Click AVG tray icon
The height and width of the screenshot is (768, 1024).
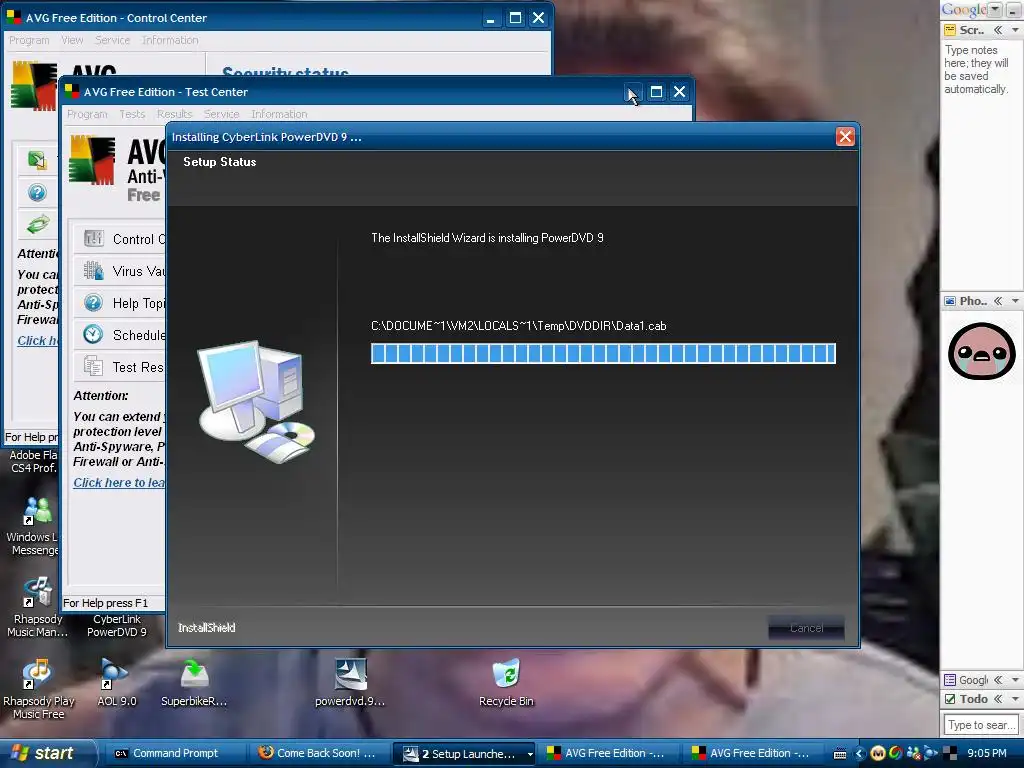pyautogui.click(x=950, y=754)
